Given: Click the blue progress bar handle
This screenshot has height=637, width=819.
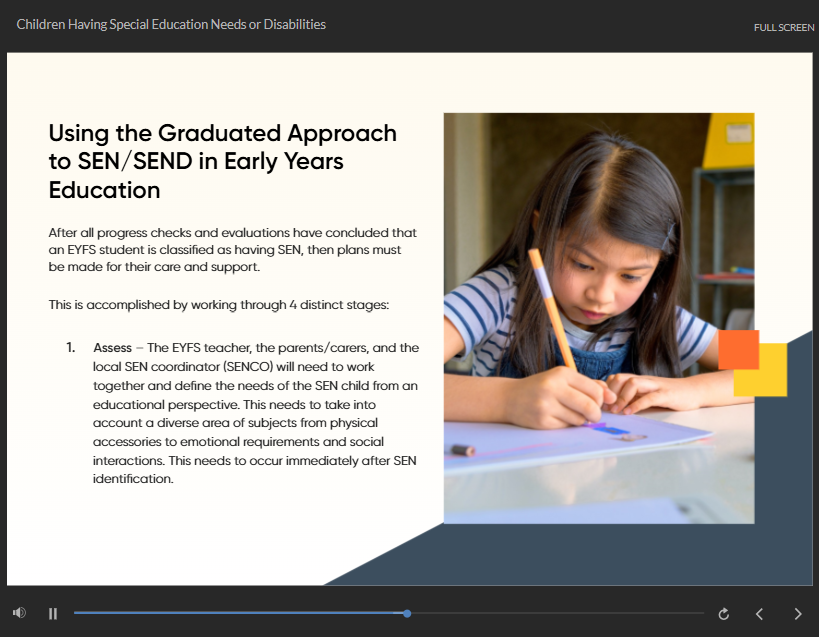Looking at the screenshot, I should point(407,613).
